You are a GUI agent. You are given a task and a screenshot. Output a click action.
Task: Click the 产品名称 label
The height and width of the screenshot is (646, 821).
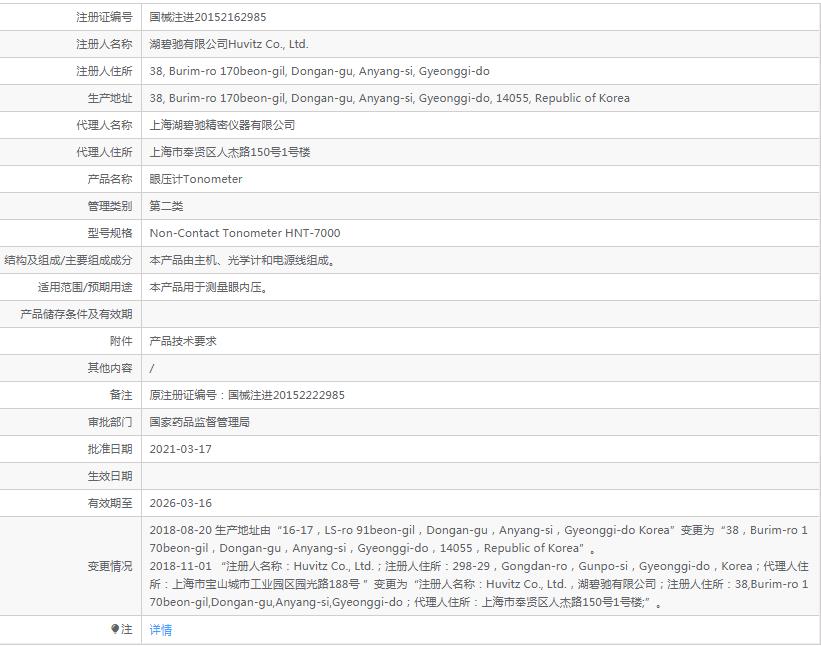tap(110, 180)
